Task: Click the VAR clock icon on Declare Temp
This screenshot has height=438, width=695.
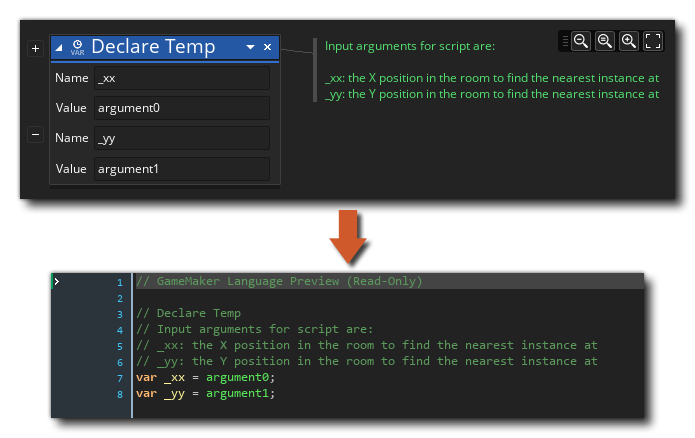Action: pos(77,47)
